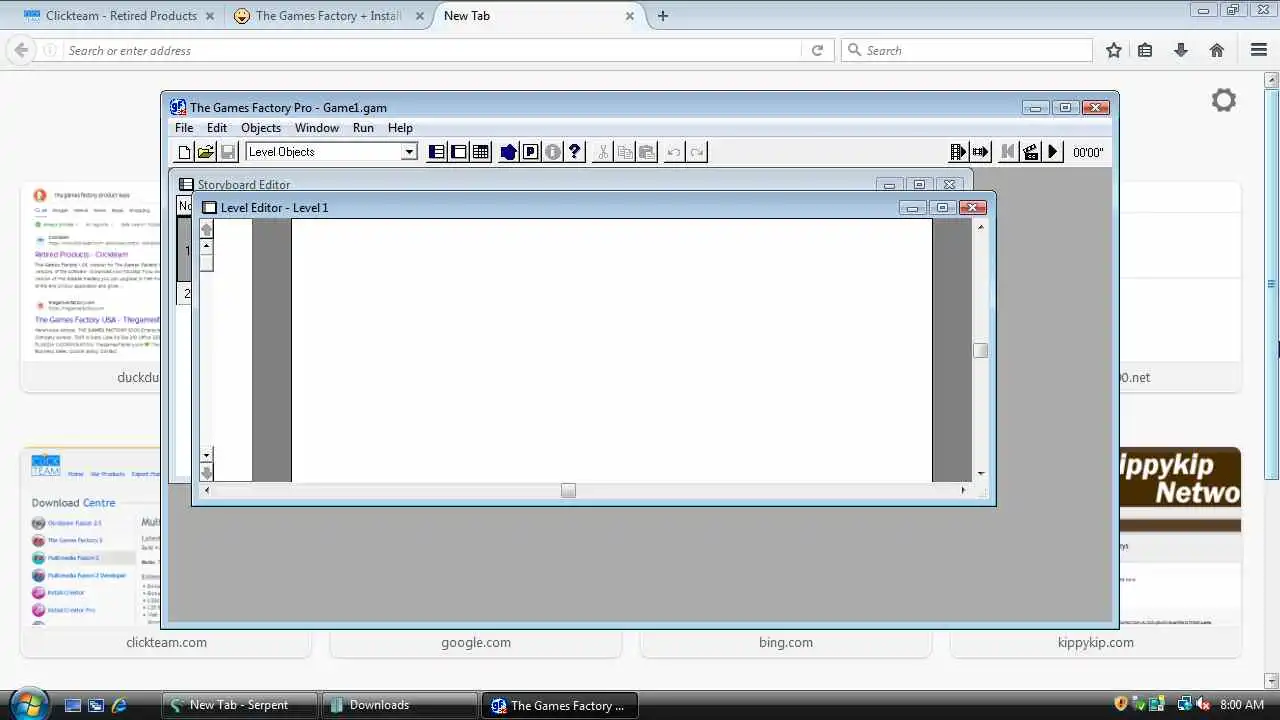Undo the last action in Games Factory

[674, 152]
